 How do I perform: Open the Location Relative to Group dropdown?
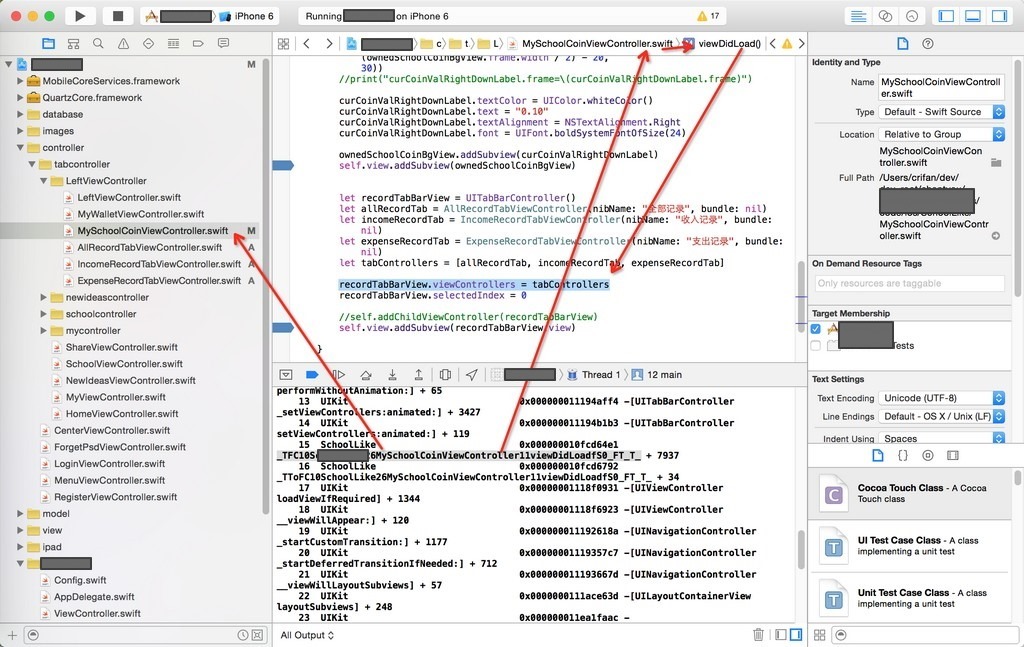942,134
